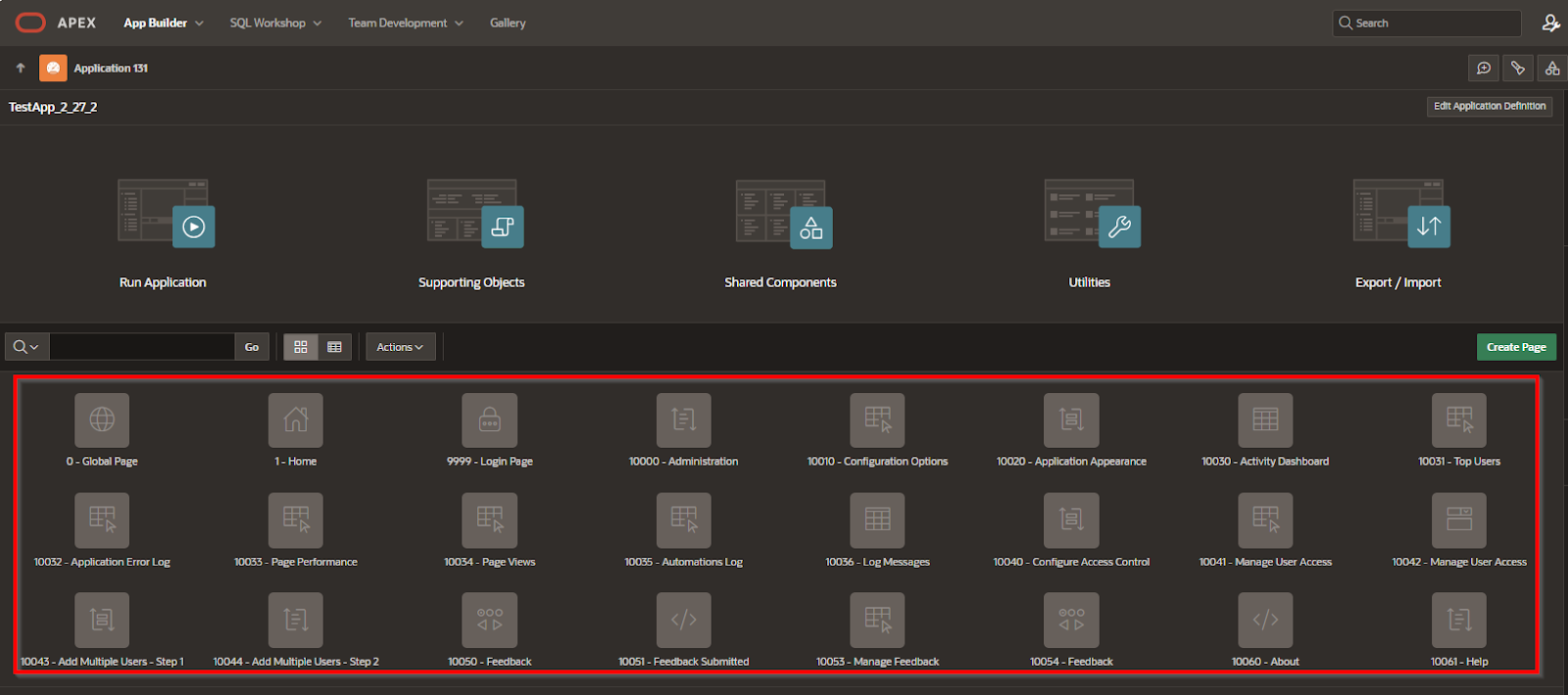Screen dimensions: 1568x695
Task: Open the 10036 - Log Messages icon
Action: [x=878, y=520]
